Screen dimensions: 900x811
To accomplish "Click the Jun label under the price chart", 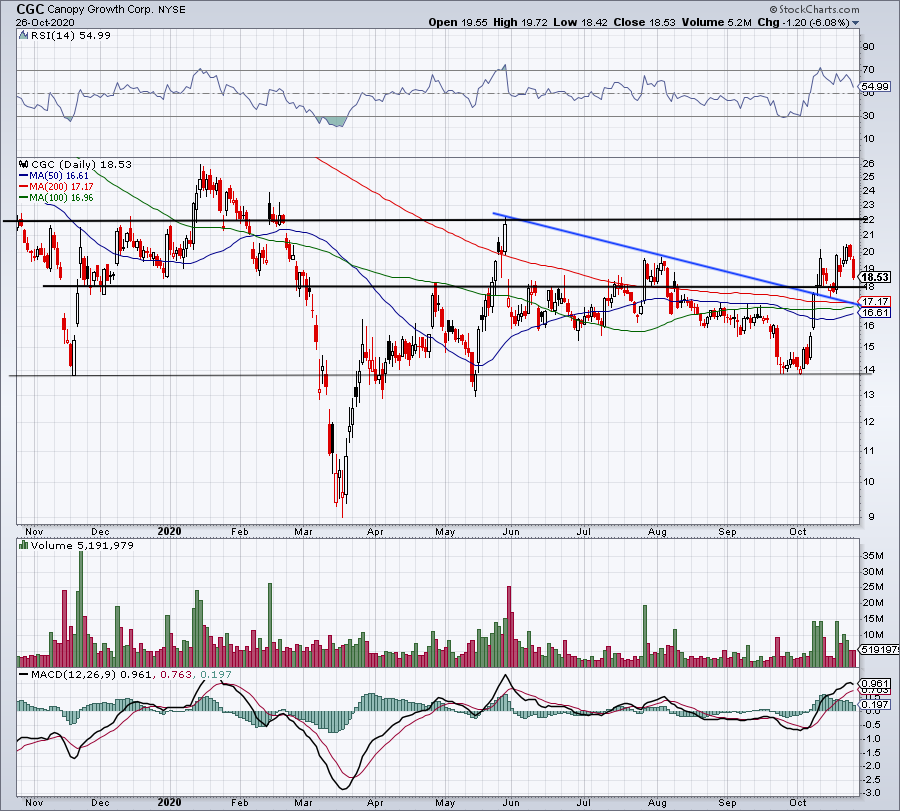I will (511, 531).
